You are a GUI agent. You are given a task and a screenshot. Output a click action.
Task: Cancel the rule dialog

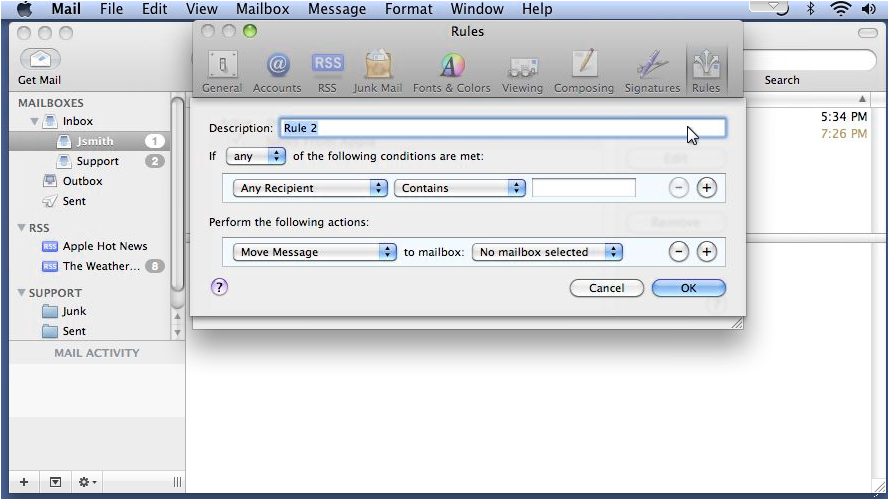(x=606, y=288)
